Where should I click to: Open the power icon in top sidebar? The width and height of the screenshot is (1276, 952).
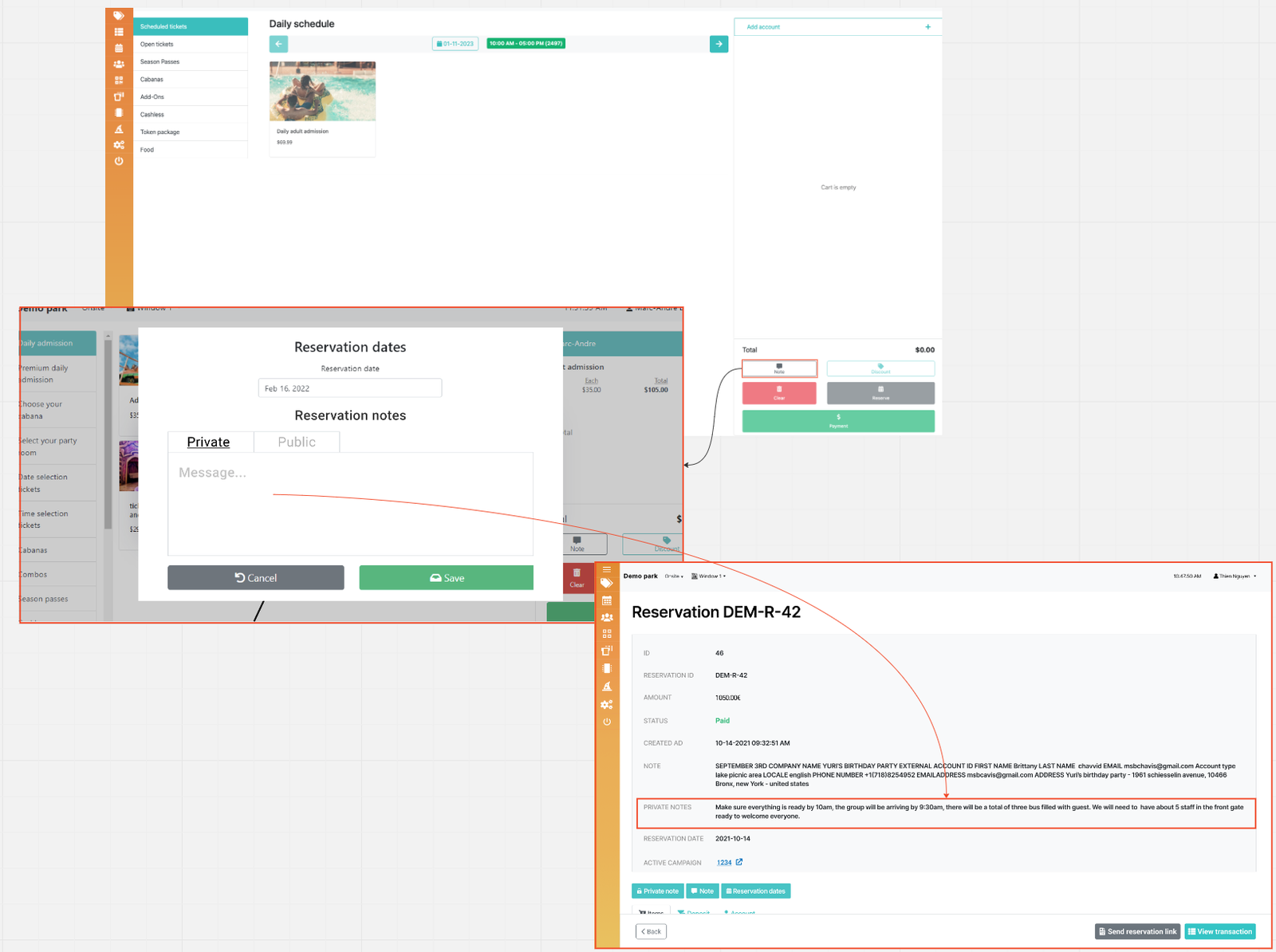pyautogui.click(x=119, y=161)
